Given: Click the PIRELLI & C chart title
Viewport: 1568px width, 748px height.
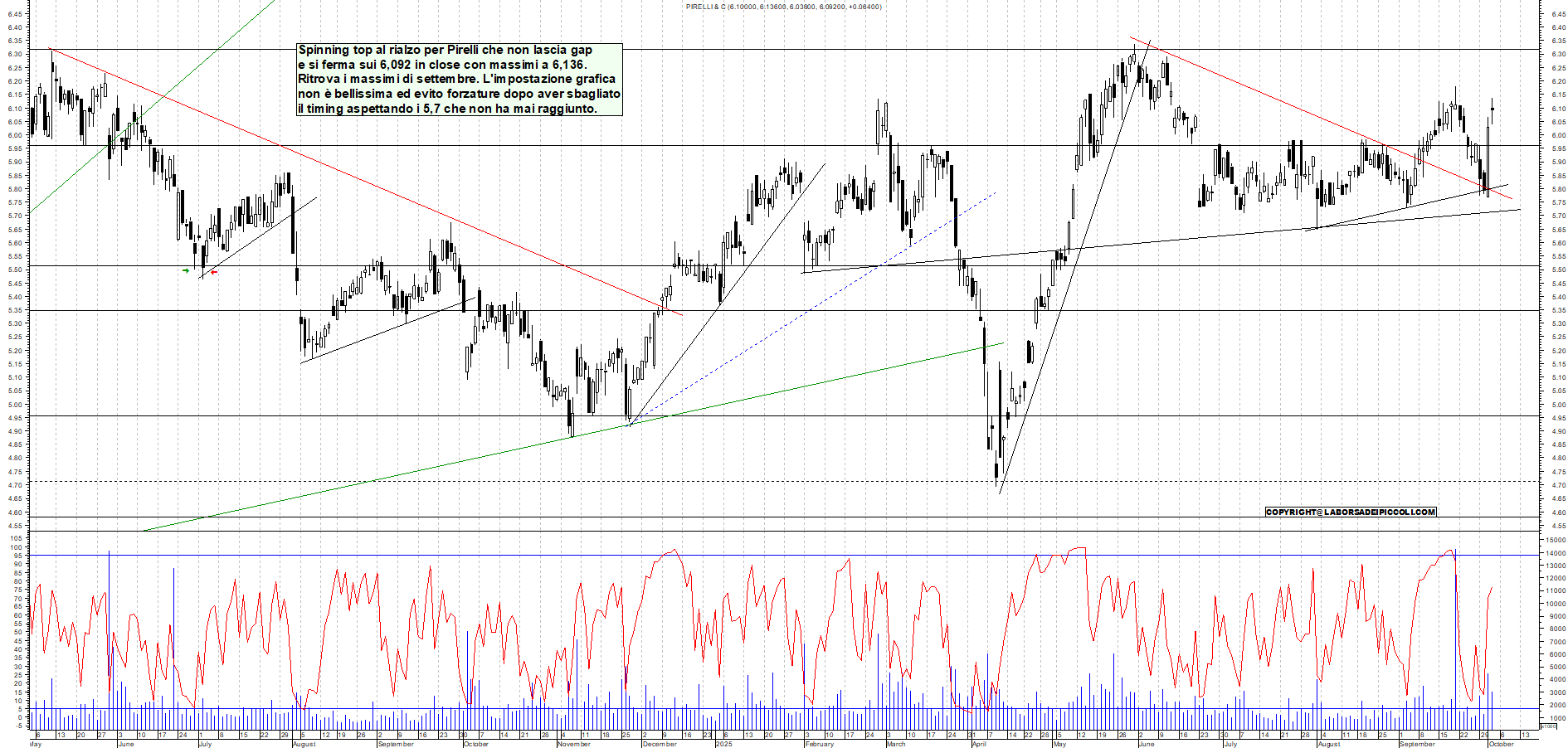Looking at the screenshot, I should (783, 7).
